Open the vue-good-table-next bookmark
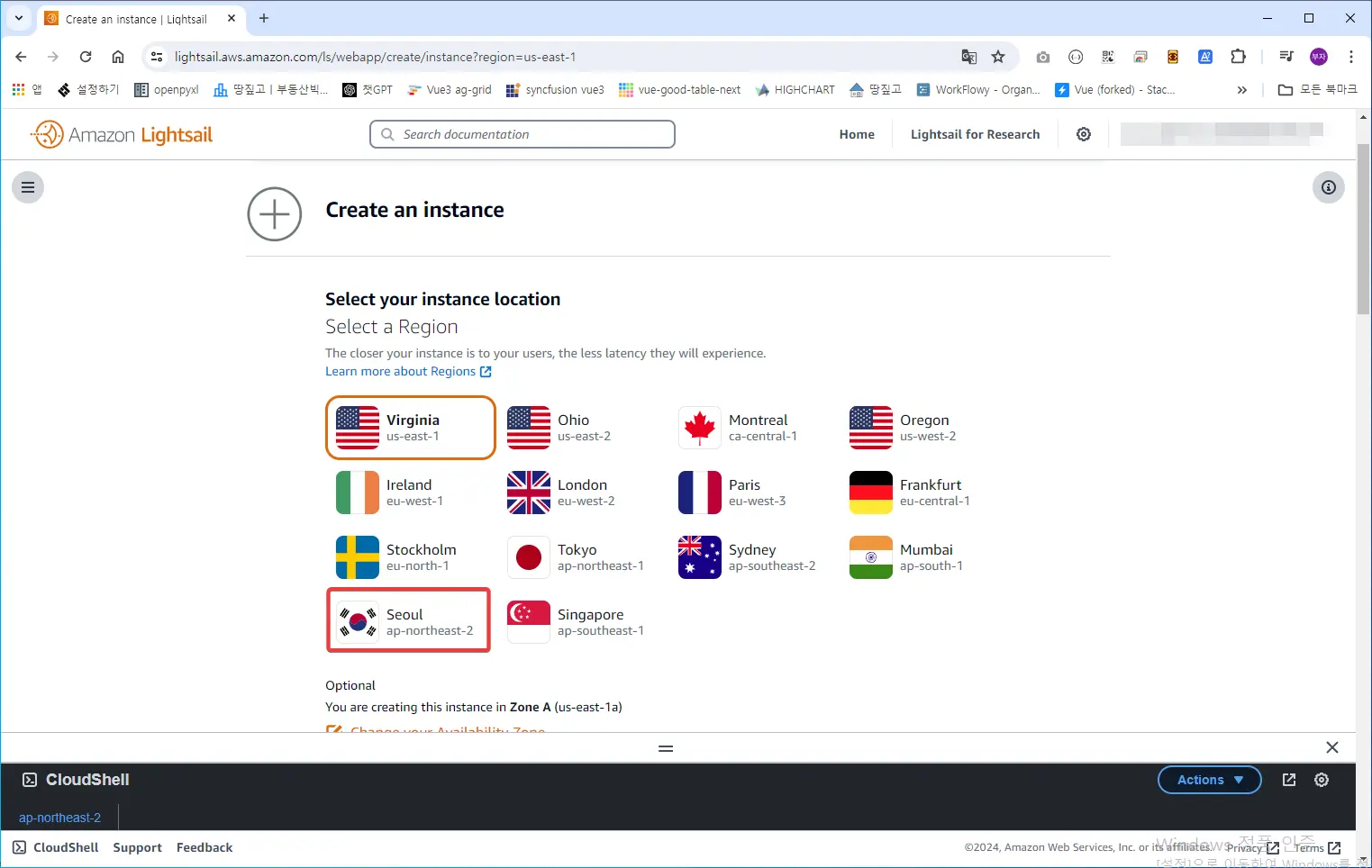This screenshot has height=868, width=1372. click(680, 89)
